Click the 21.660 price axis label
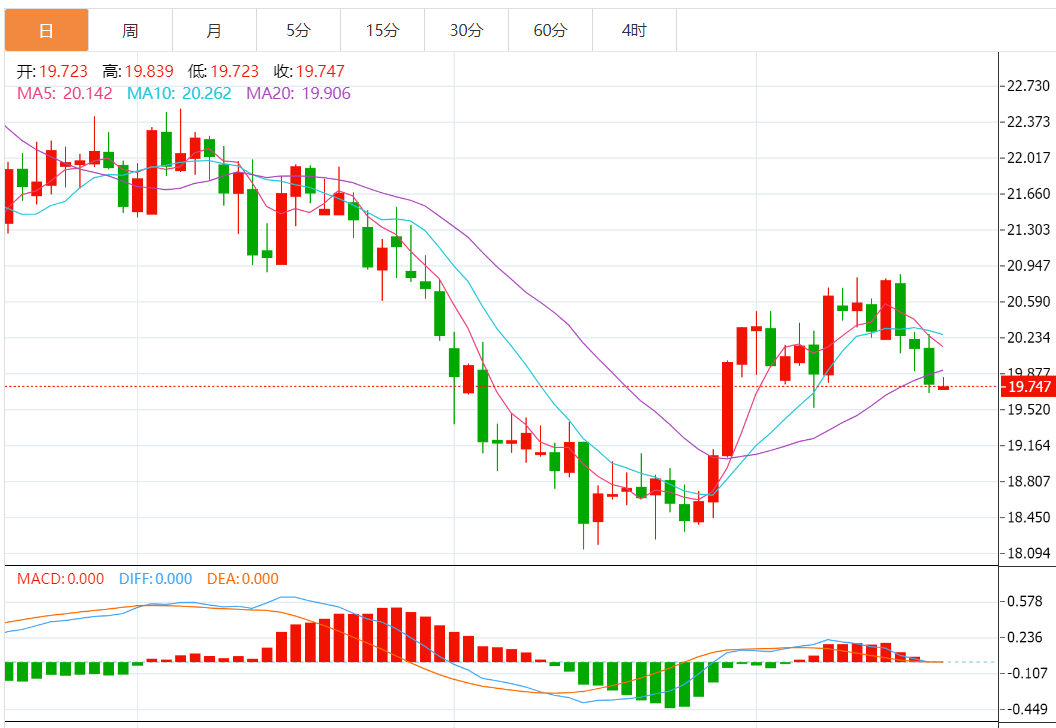This screenshot has width=1056, height=728. click(1028, 194)
